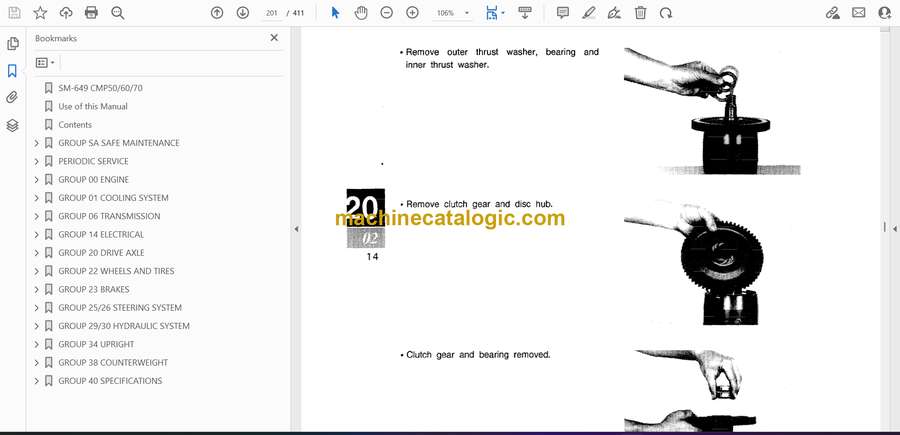The image size is (900, 435).
Task: Zoom in with plus button
Action: coord(412,13)
